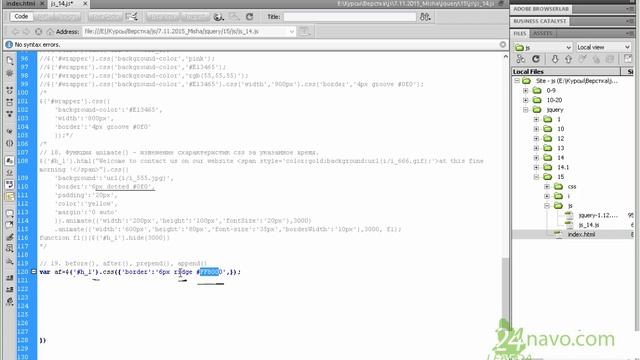Click the document Title field
The image size is (640, 360).
[350, 17]
